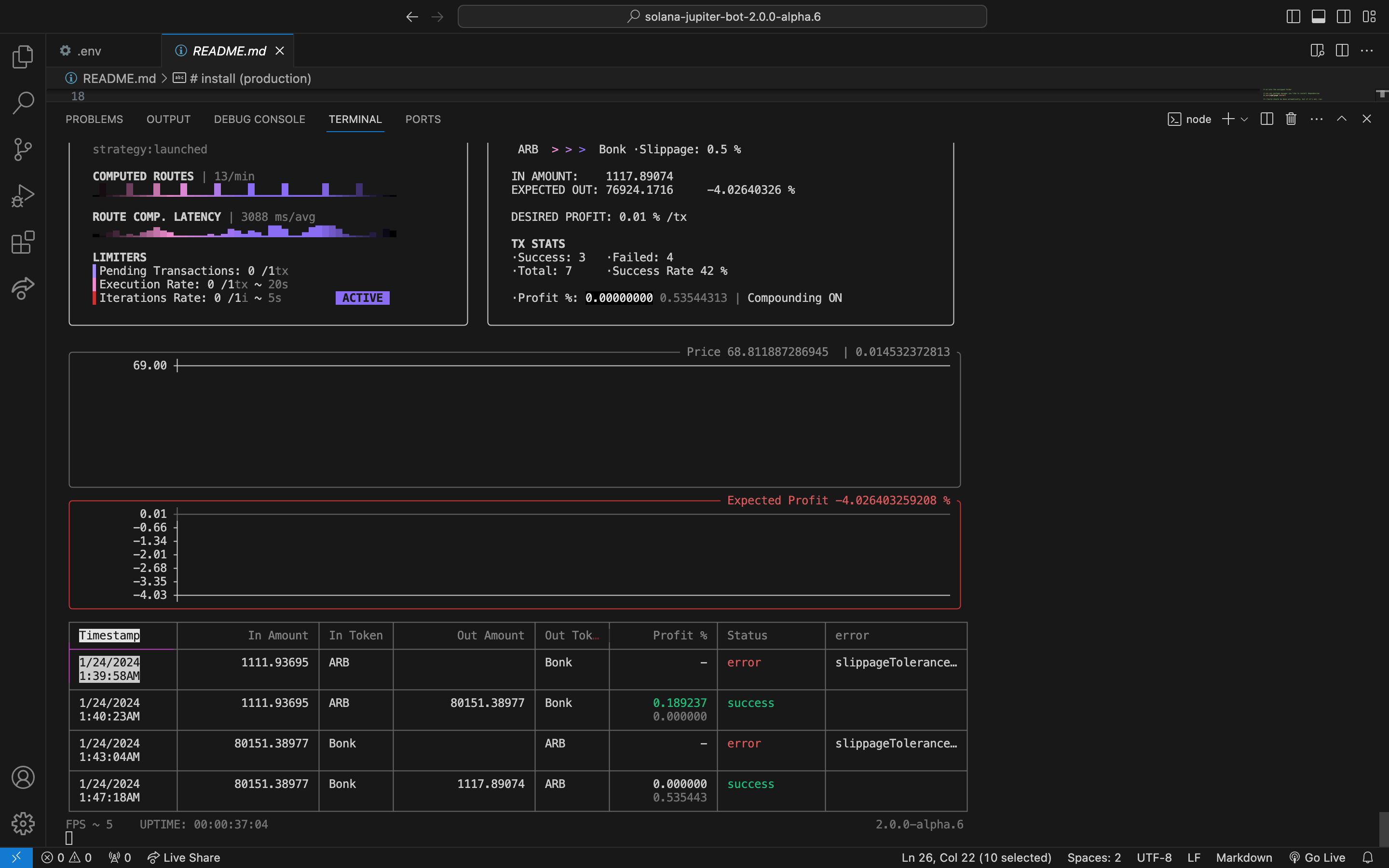Open Search from the activity bar
This screenshot has height=868, width=1389.
(22, 103)
